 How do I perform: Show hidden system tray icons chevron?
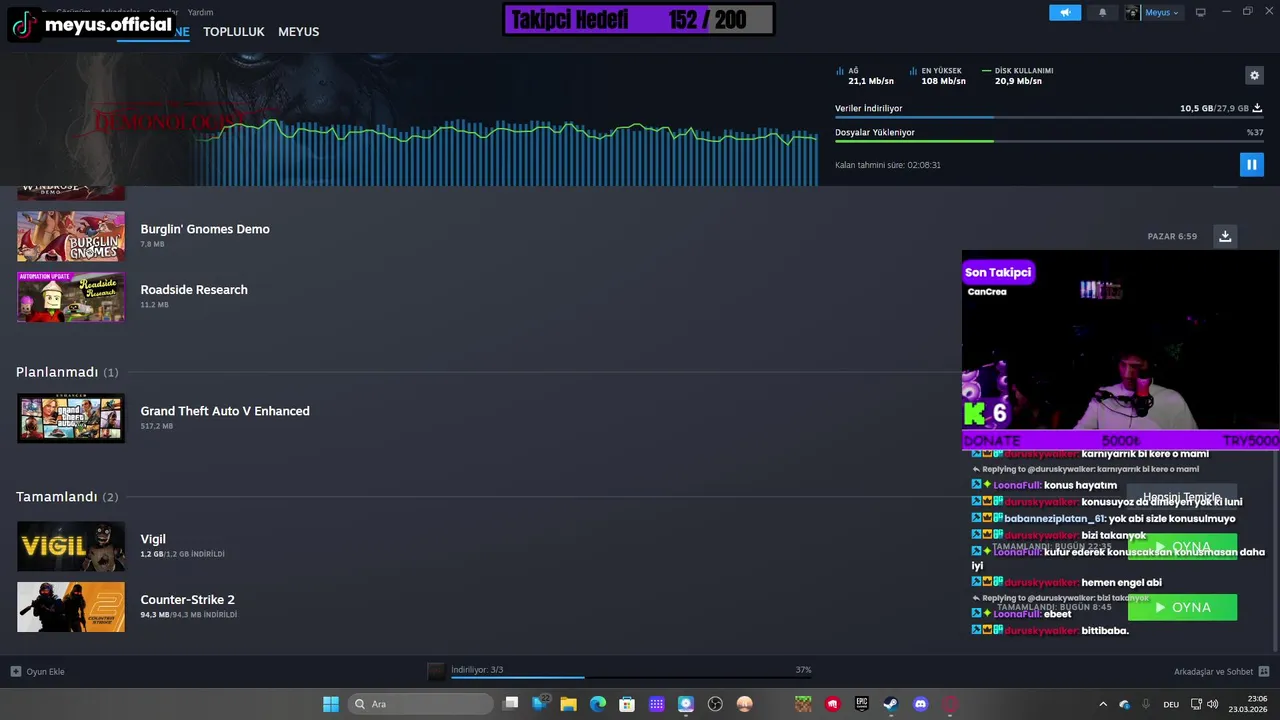[x=1103, y=704]
